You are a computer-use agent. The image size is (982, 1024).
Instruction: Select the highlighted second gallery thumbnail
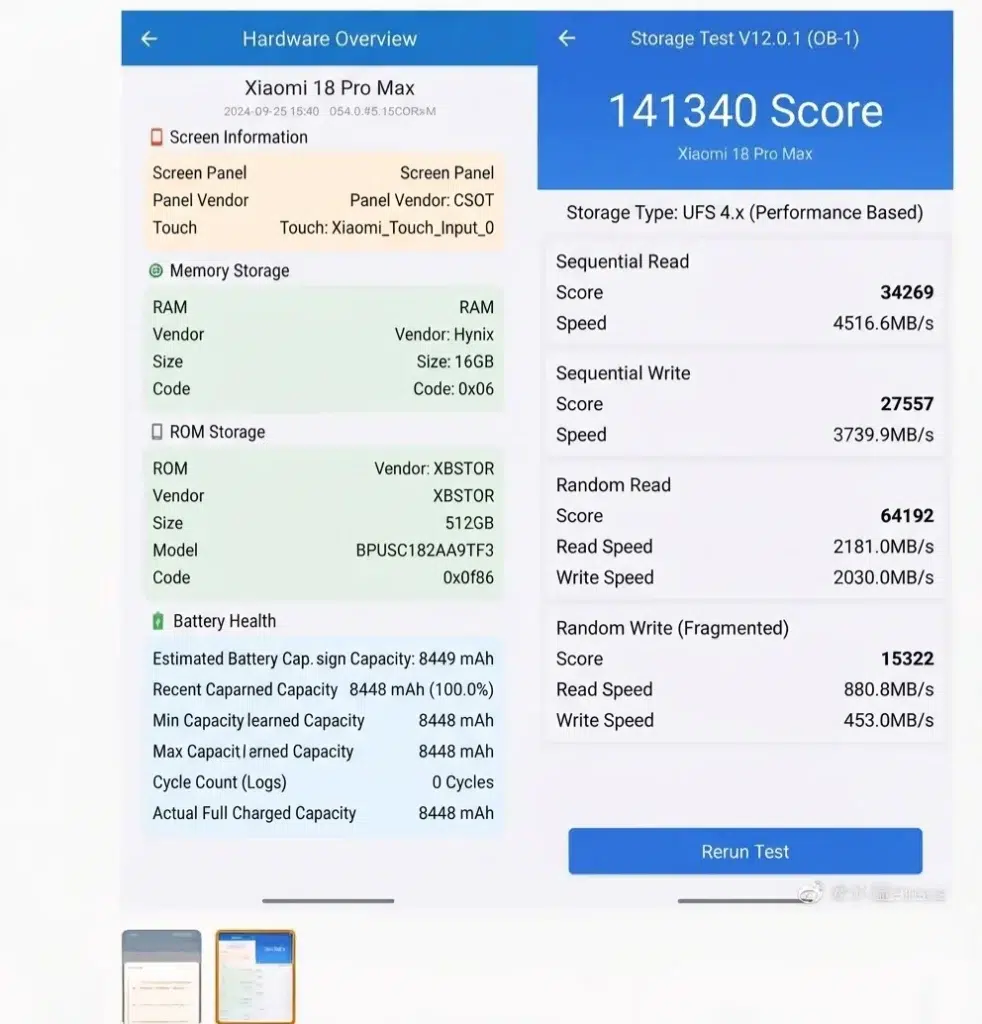tap(255, 976)
